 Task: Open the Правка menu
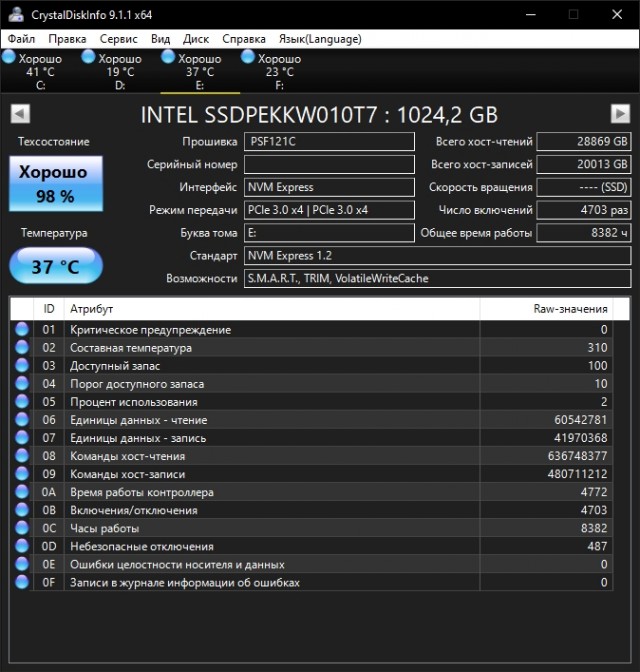tap(67, 39)
